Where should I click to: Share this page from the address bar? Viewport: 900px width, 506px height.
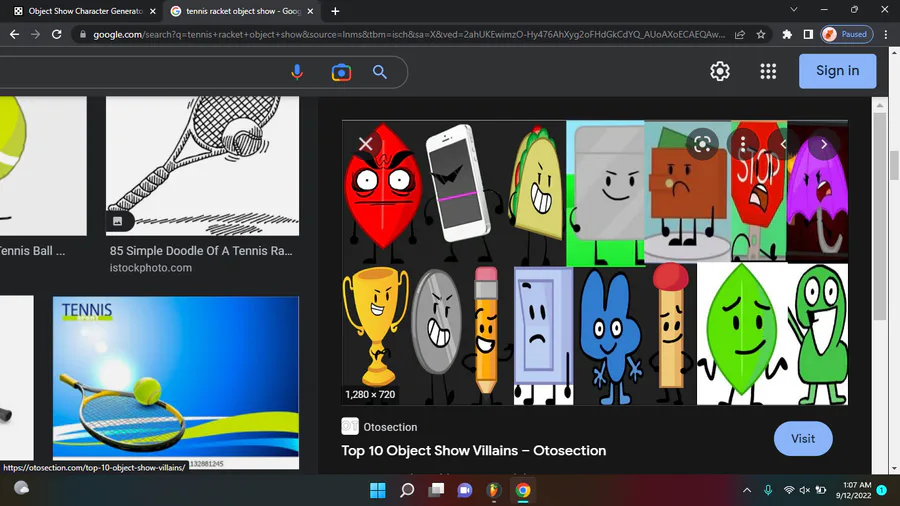[740, 34]
